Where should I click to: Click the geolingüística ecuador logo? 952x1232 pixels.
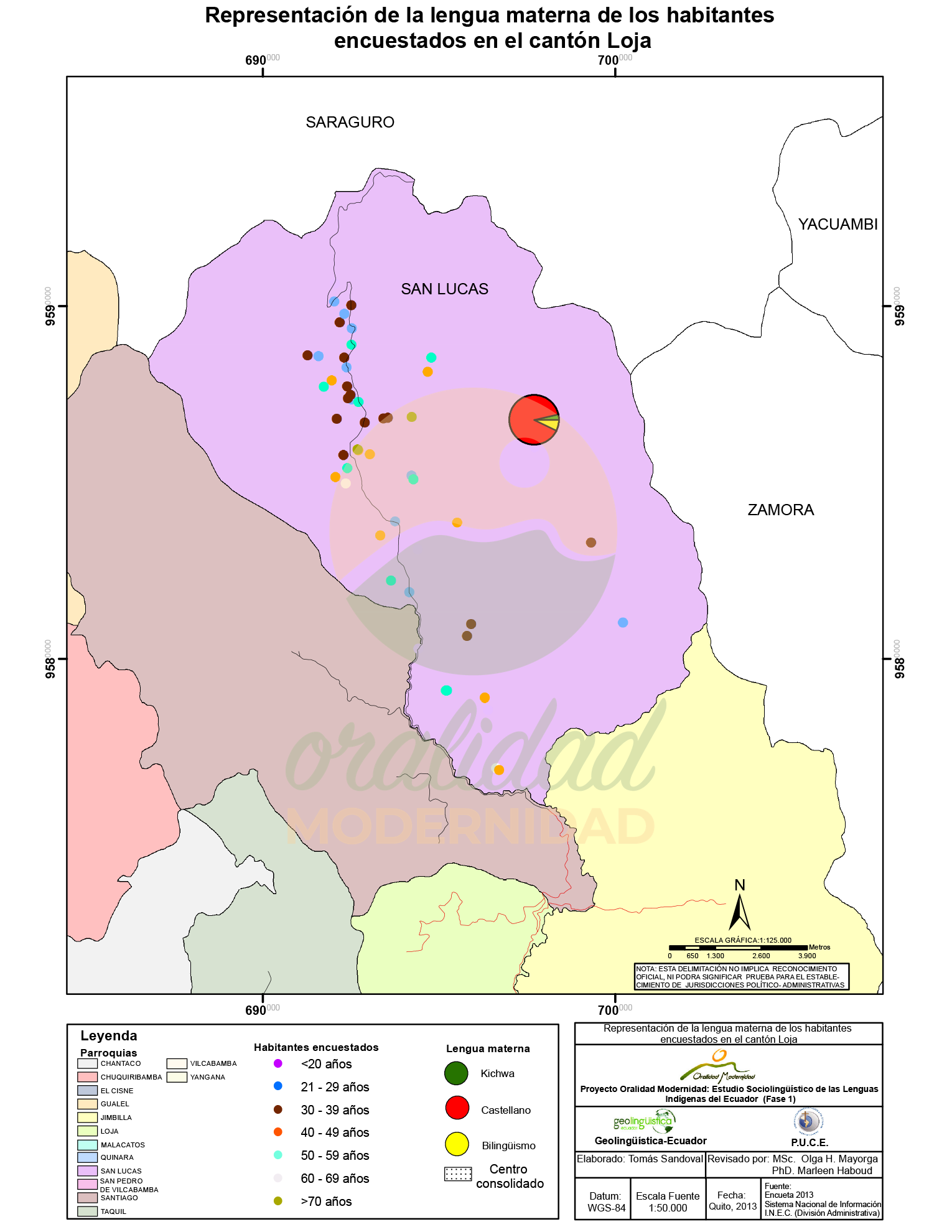pos(644,1122)
